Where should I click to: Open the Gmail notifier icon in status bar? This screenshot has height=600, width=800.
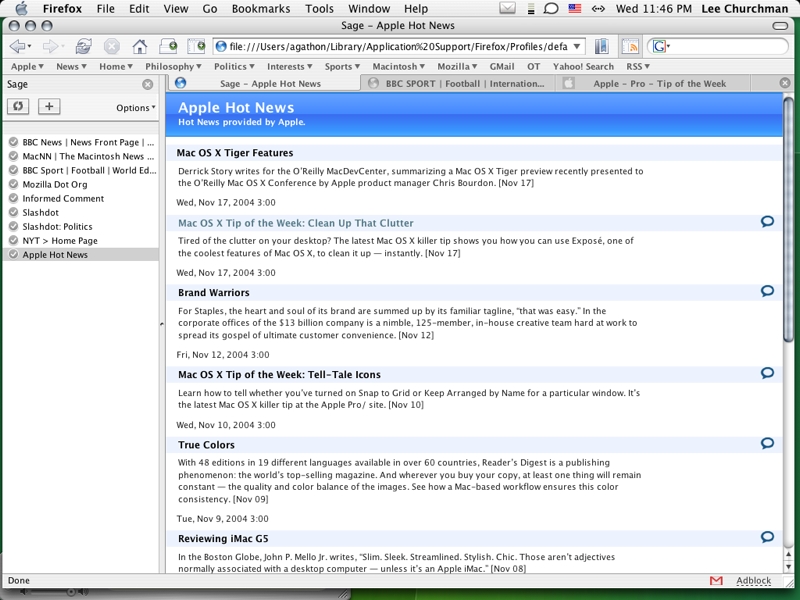pos(716,581)
